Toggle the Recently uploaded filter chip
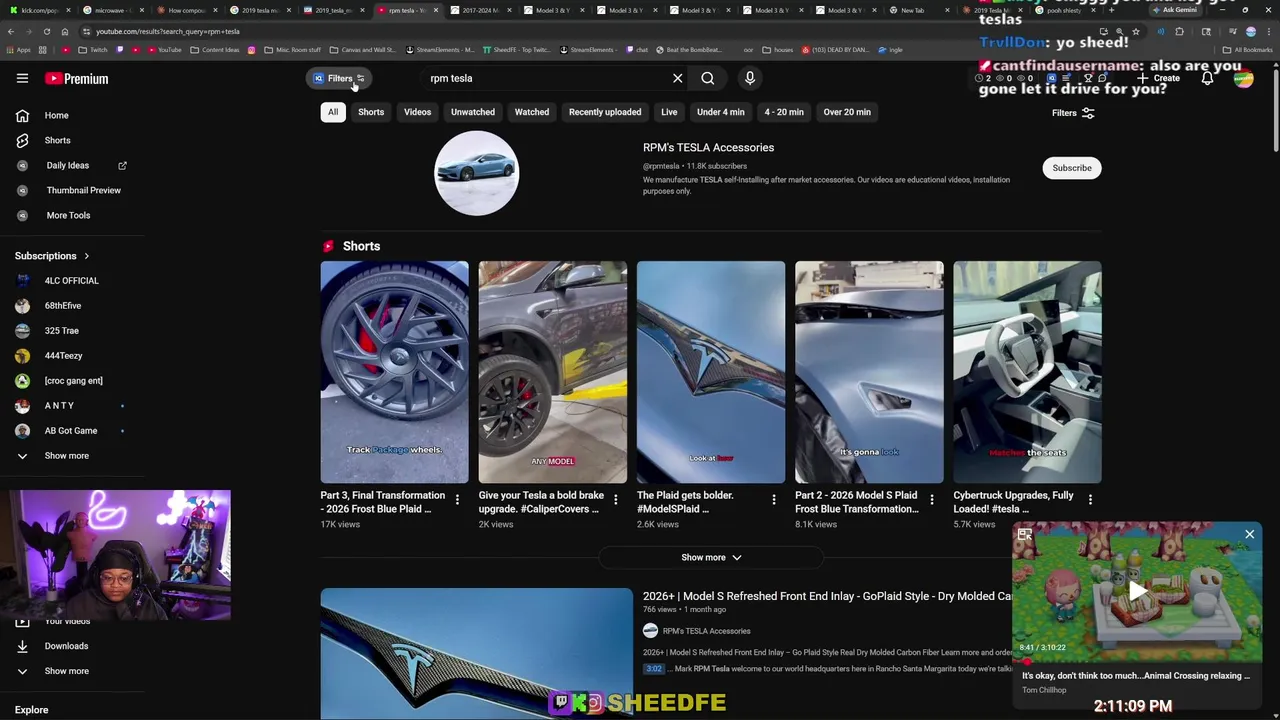The image size is (1280, 720). pos(605,112)
